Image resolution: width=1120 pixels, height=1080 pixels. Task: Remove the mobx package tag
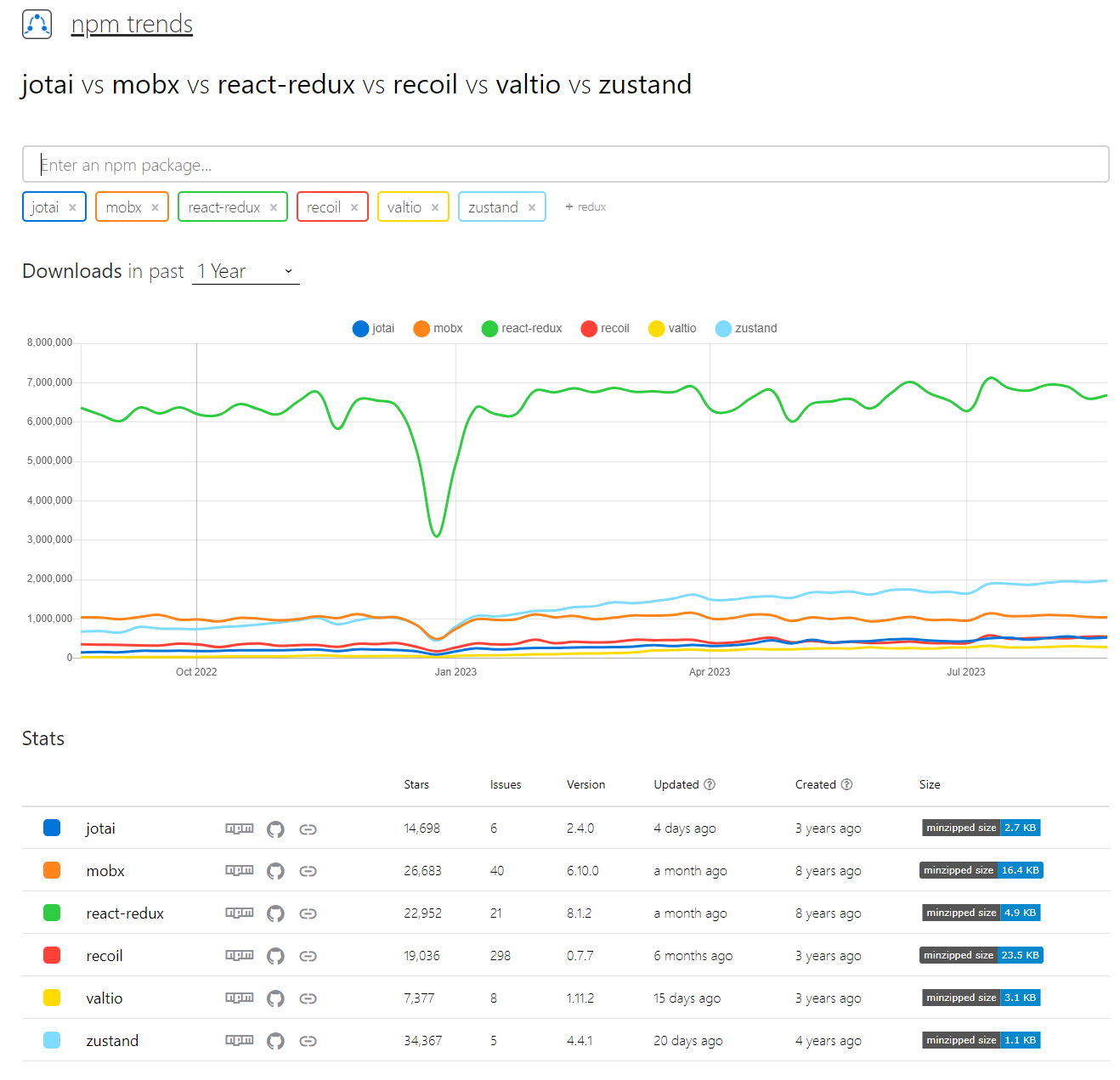[x=155, y=207]
